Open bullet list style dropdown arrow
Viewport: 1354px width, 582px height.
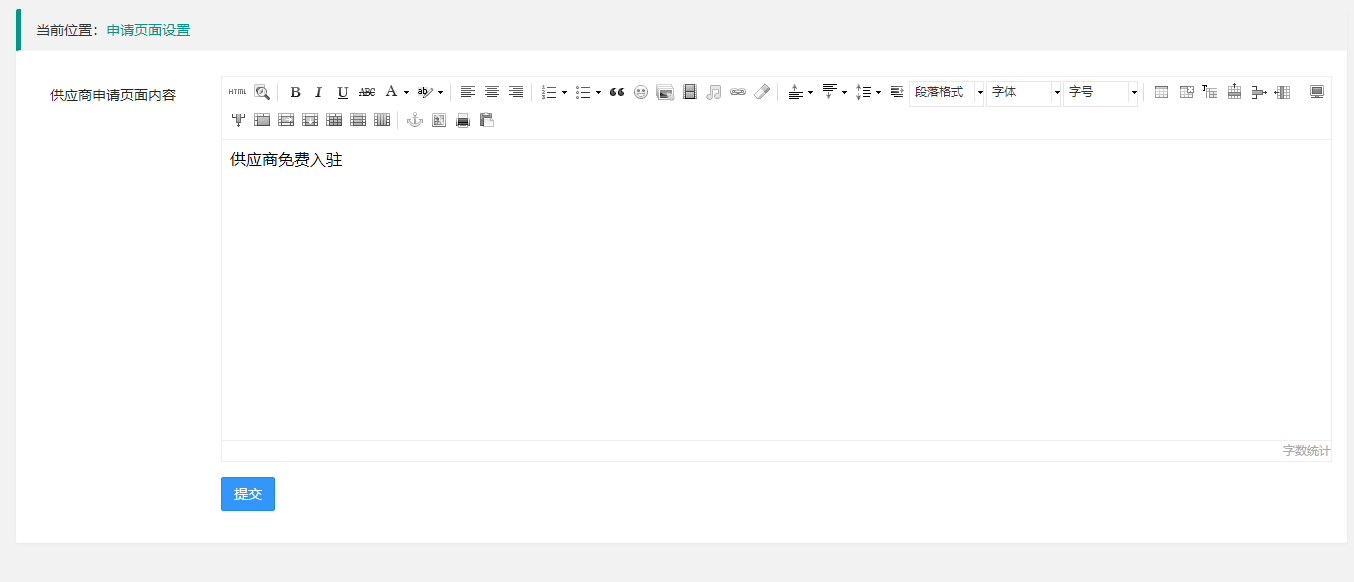click(599, 92)
